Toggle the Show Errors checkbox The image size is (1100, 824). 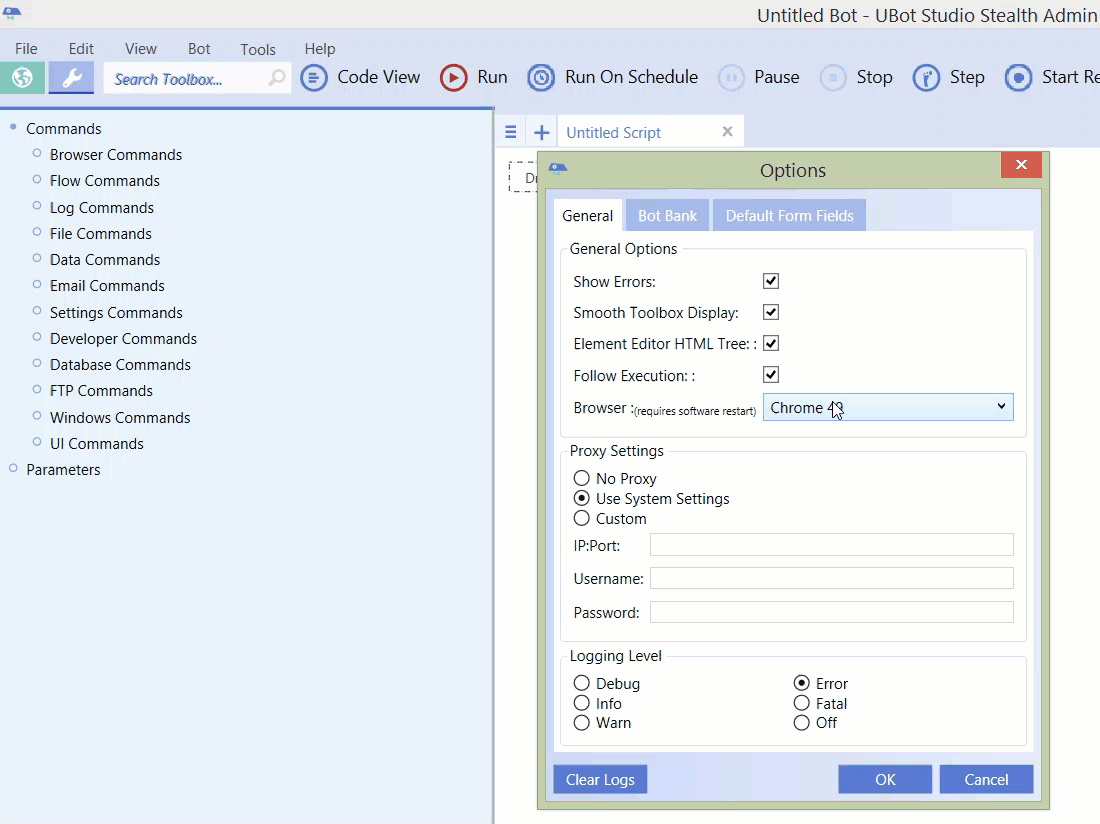tap(771, 281)
